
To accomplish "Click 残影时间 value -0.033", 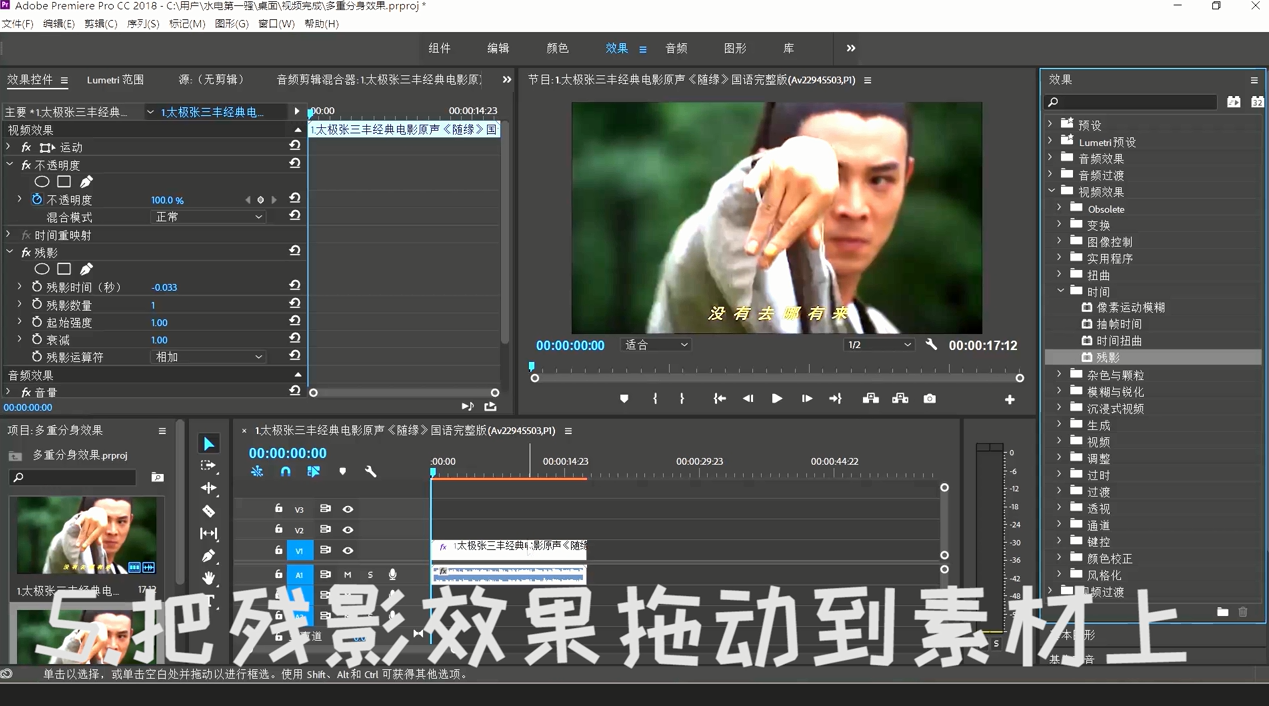I will [x=165, y=287].
